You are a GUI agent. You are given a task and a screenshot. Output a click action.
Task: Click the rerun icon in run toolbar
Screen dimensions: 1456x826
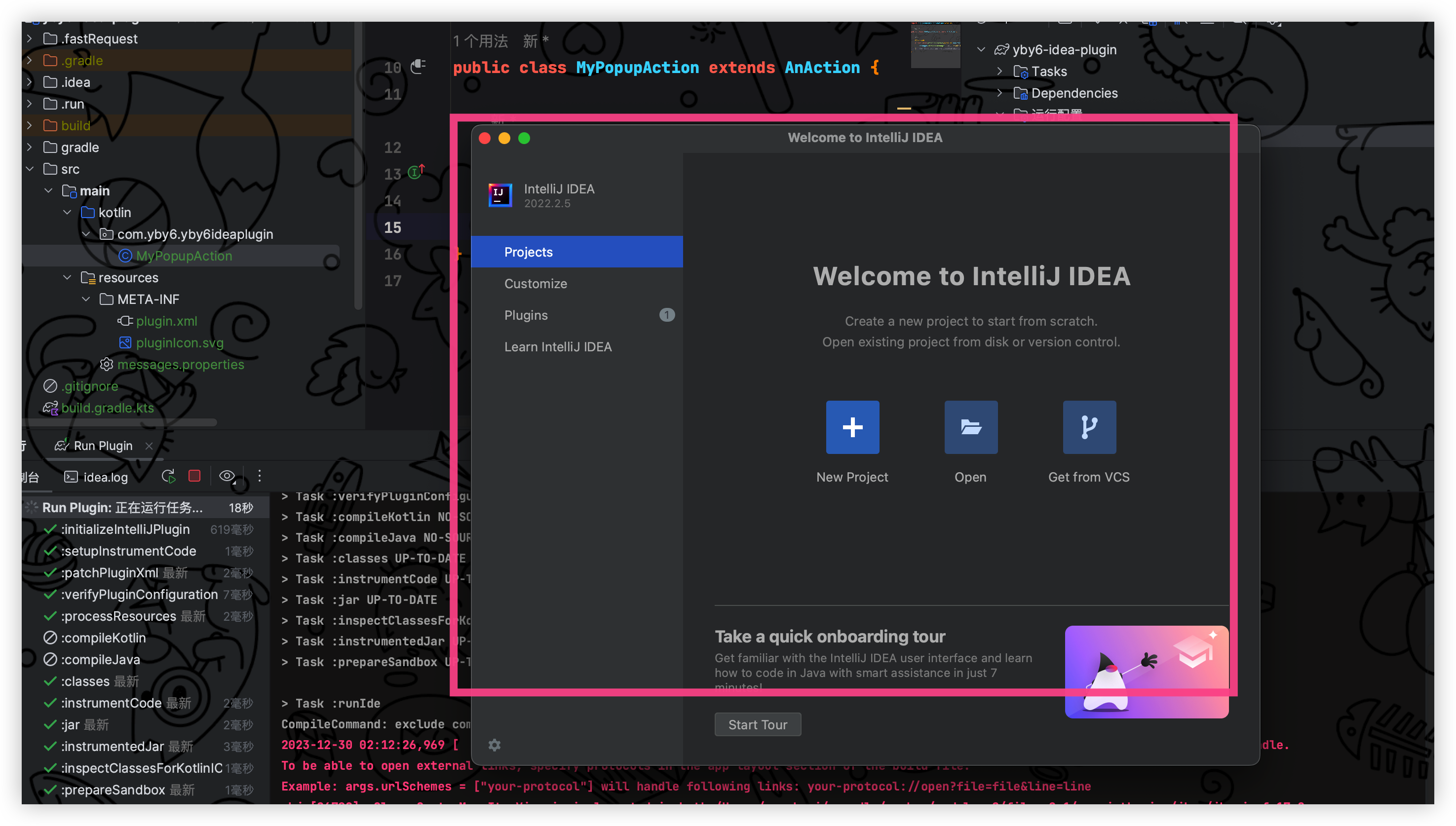pos(168,476)
